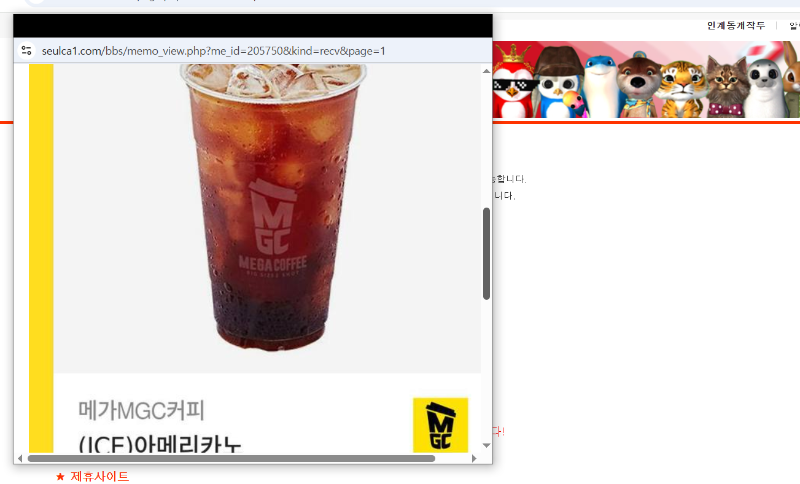Select the 메가MGC커피 brand text
The width and height of the screenshot is (800, 484).
141,411
